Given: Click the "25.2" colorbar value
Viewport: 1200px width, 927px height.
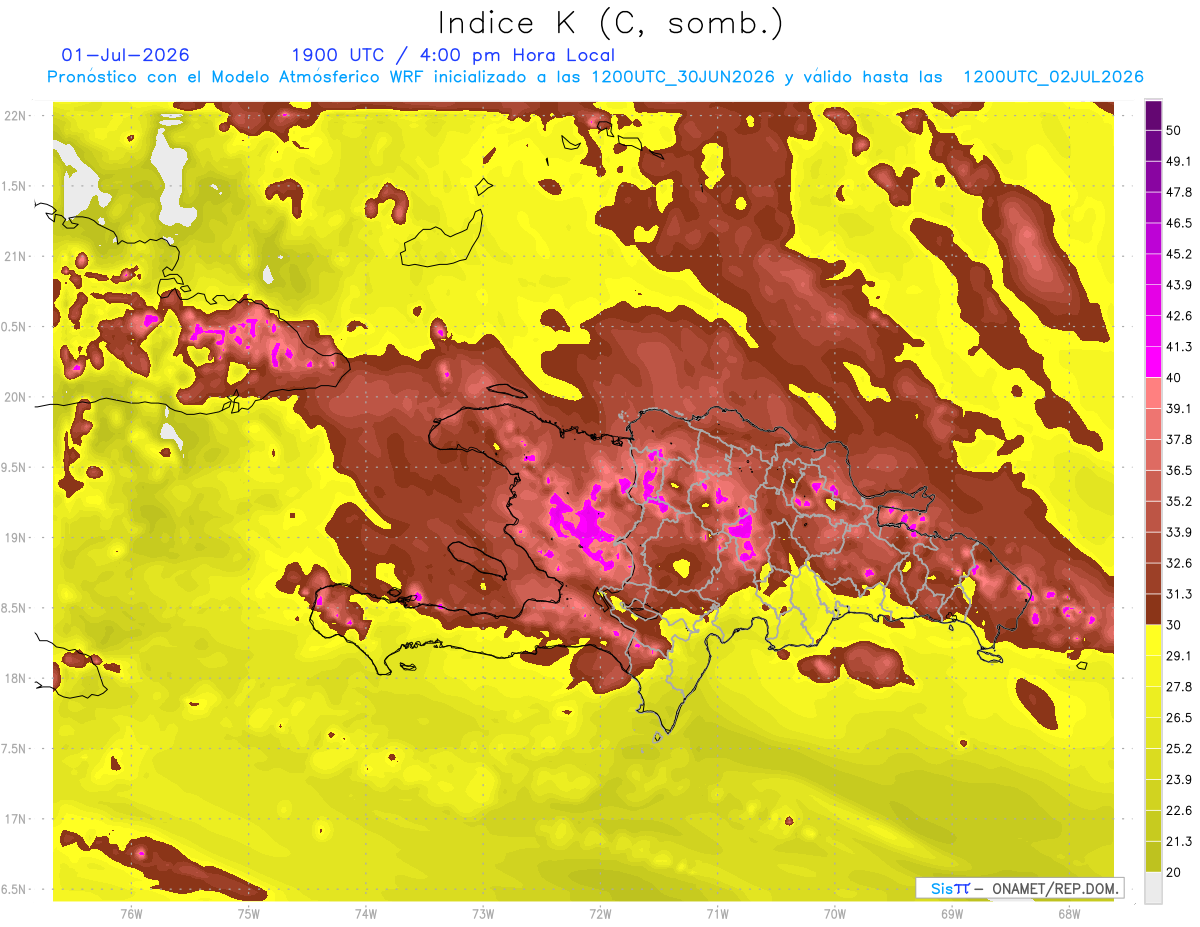Looking at the screenshot, I should click(1179, 748).
